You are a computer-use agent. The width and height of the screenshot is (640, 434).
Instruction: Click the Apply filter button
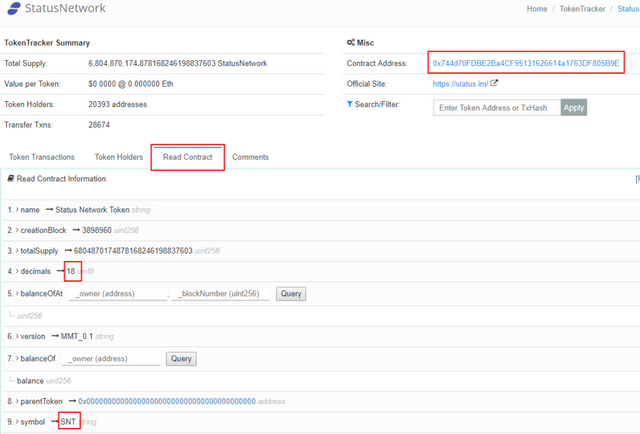click(x=574, y=107)
